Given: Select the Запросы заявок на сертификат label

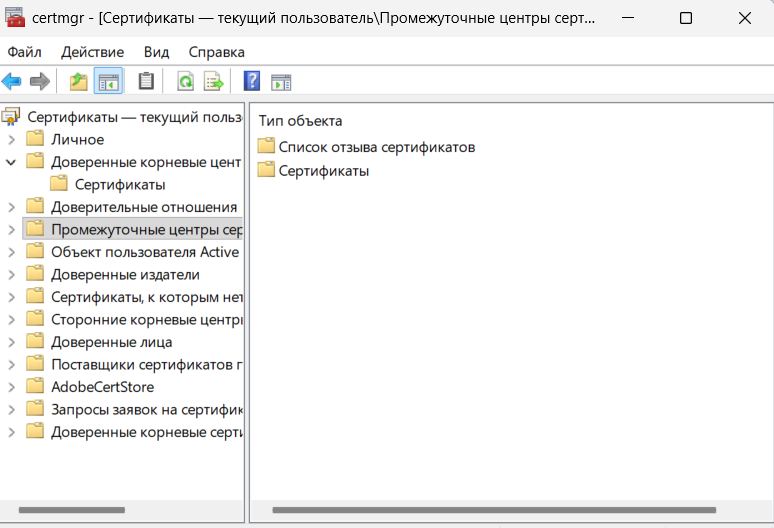Looking at the screenshot, I should pos(147,410).
